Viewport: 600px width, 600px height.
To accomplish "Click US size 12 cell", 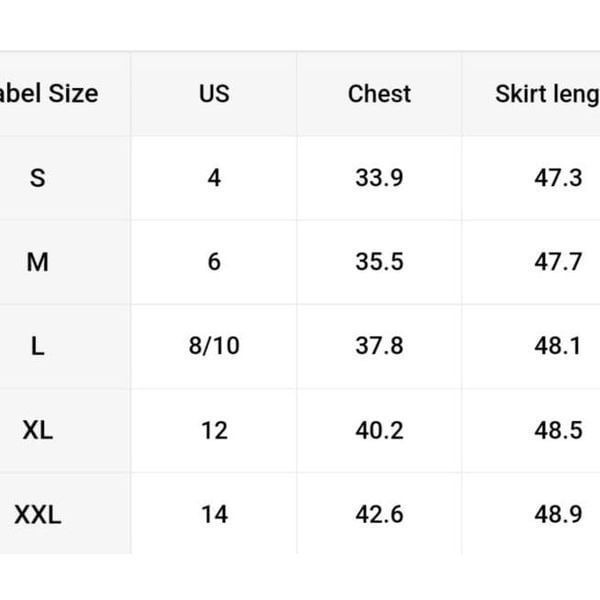I will click(214, 430).
